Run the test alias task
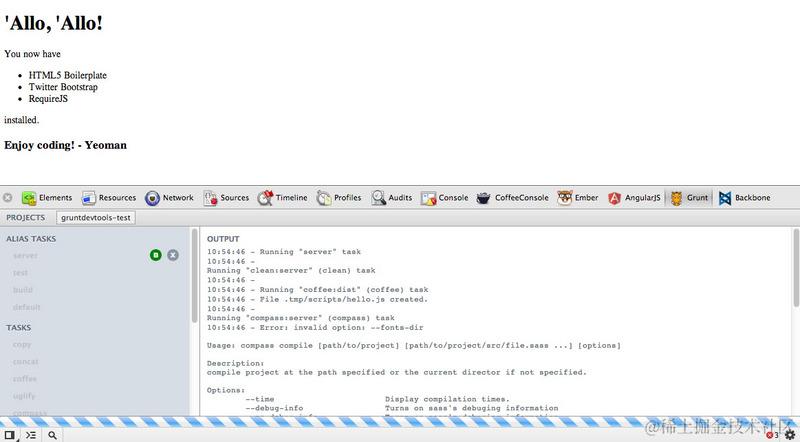Screen dimensions: 800x442 click(x=20, y=273)
